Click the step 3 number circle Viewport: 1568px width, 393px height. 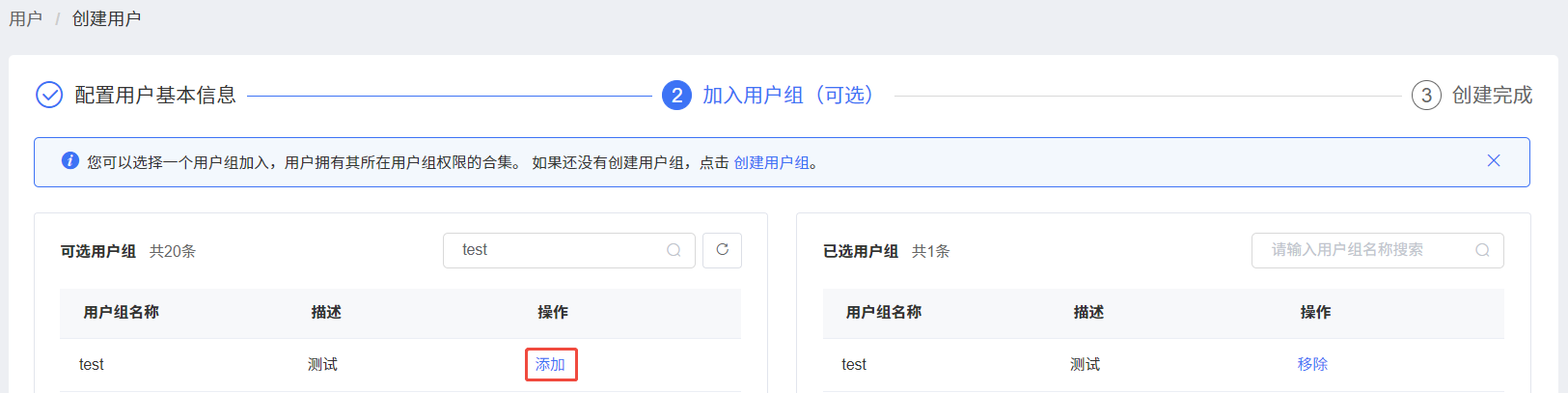tap(1426, 95)
